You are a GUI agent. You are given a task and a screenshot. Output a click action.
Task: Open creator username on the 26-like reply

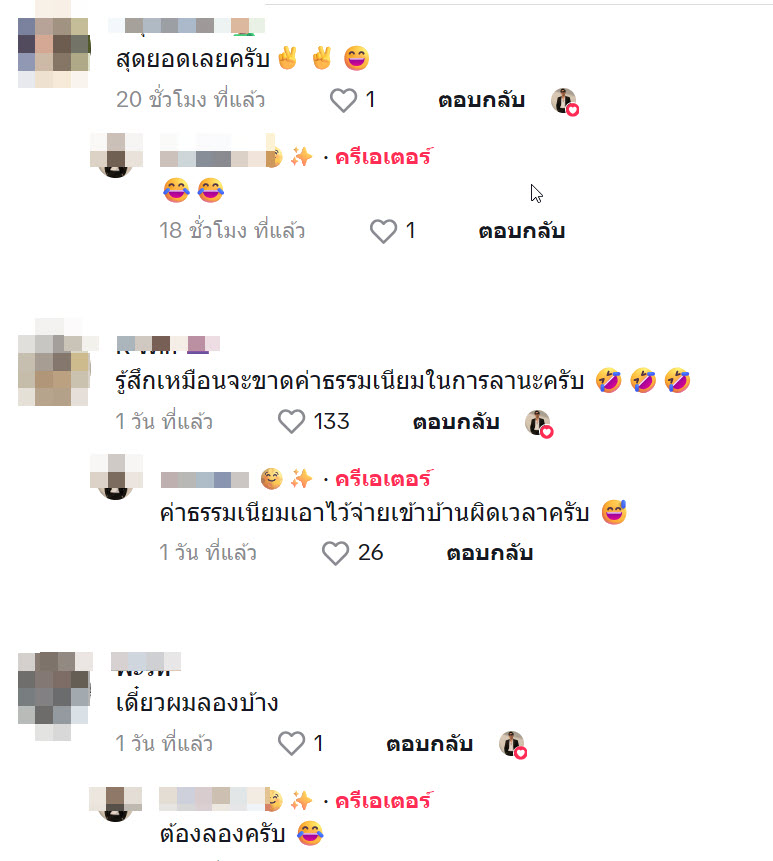(x=204, y=479)
